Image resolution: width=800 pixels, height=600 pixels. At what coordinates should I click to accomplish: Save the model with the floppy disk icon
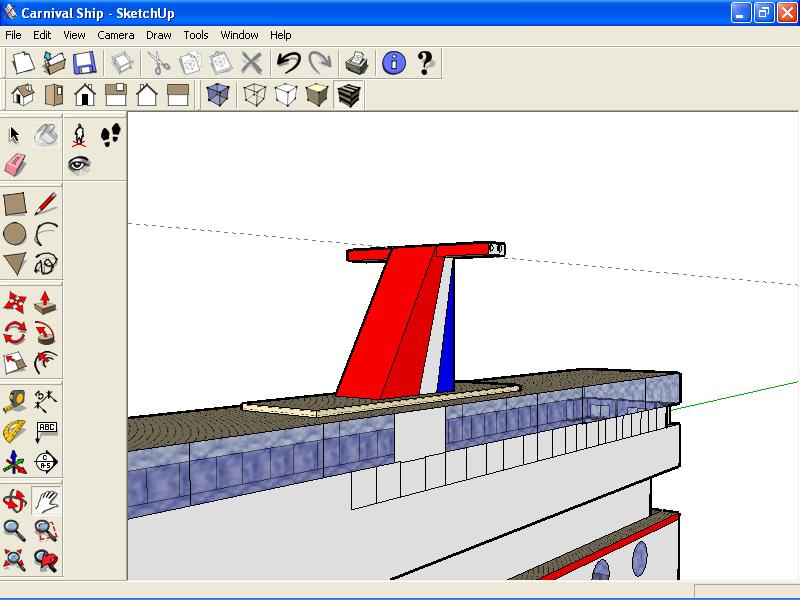click(x=85, y=63)
